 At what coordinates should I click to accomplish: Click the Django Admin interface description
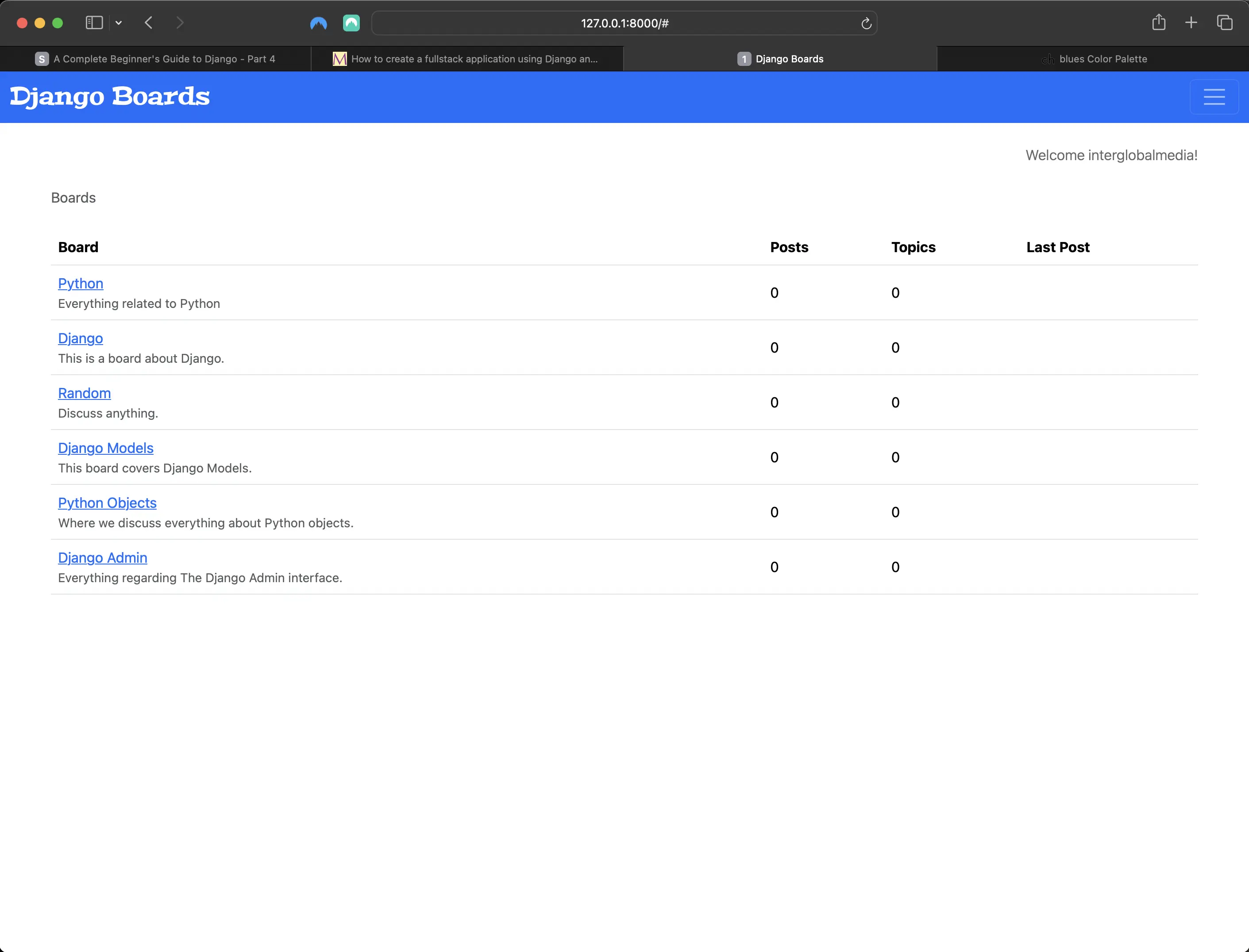click(200, 578)
